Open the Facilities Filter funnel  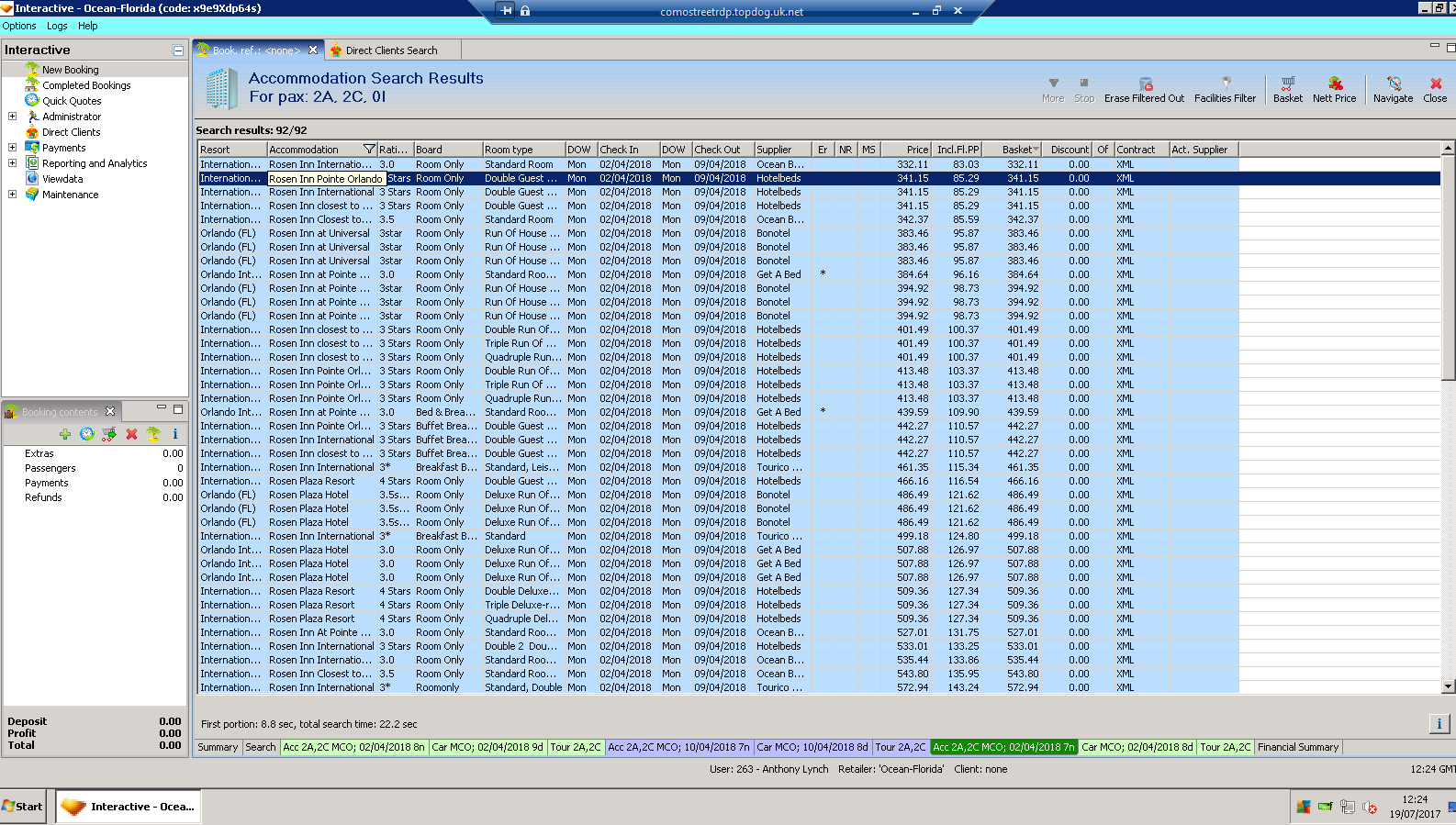pyautogui.click(x=1225, y=89)
